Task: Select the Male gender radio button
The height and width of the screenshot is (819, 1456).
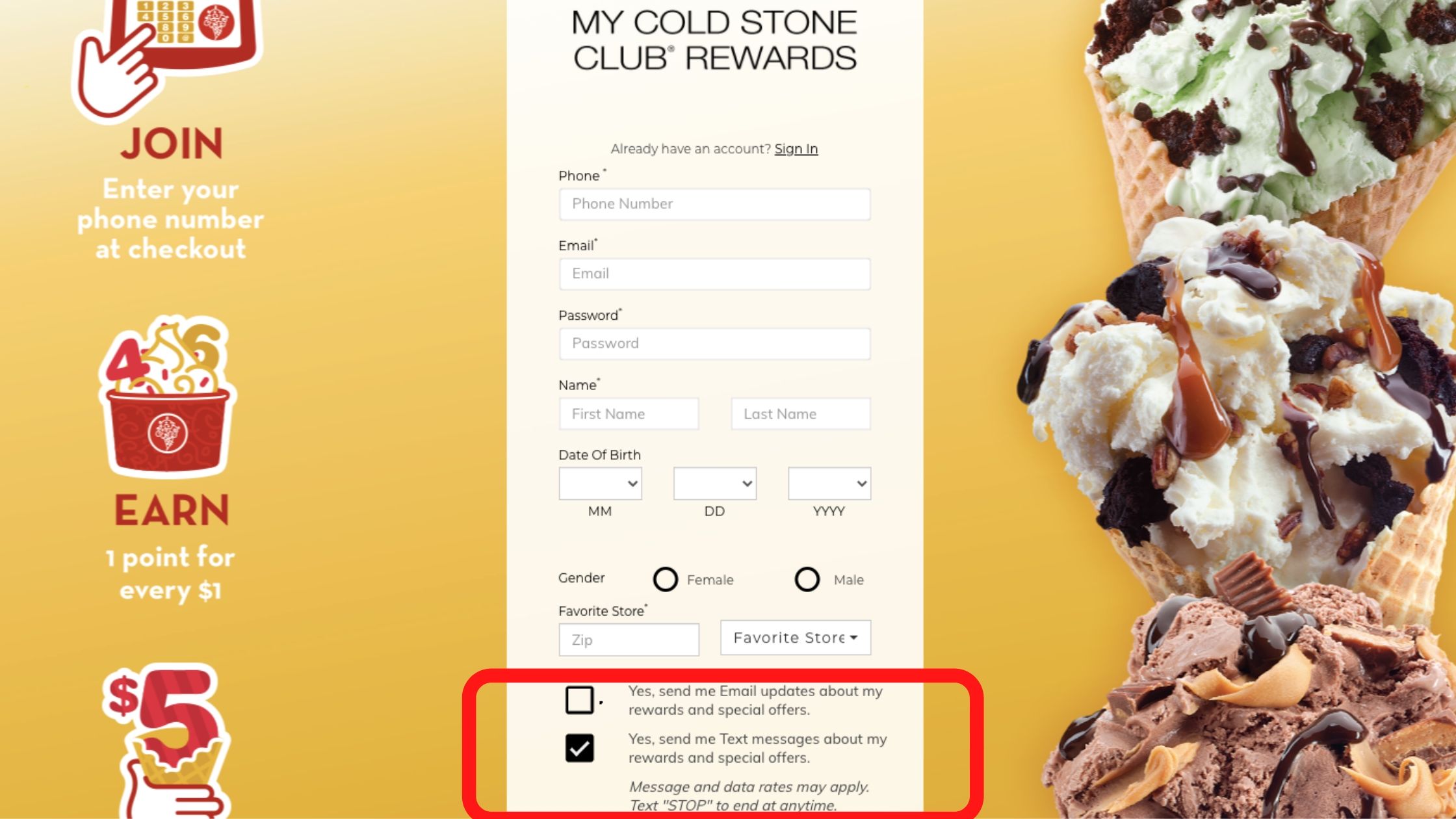Action: point(807,579)
